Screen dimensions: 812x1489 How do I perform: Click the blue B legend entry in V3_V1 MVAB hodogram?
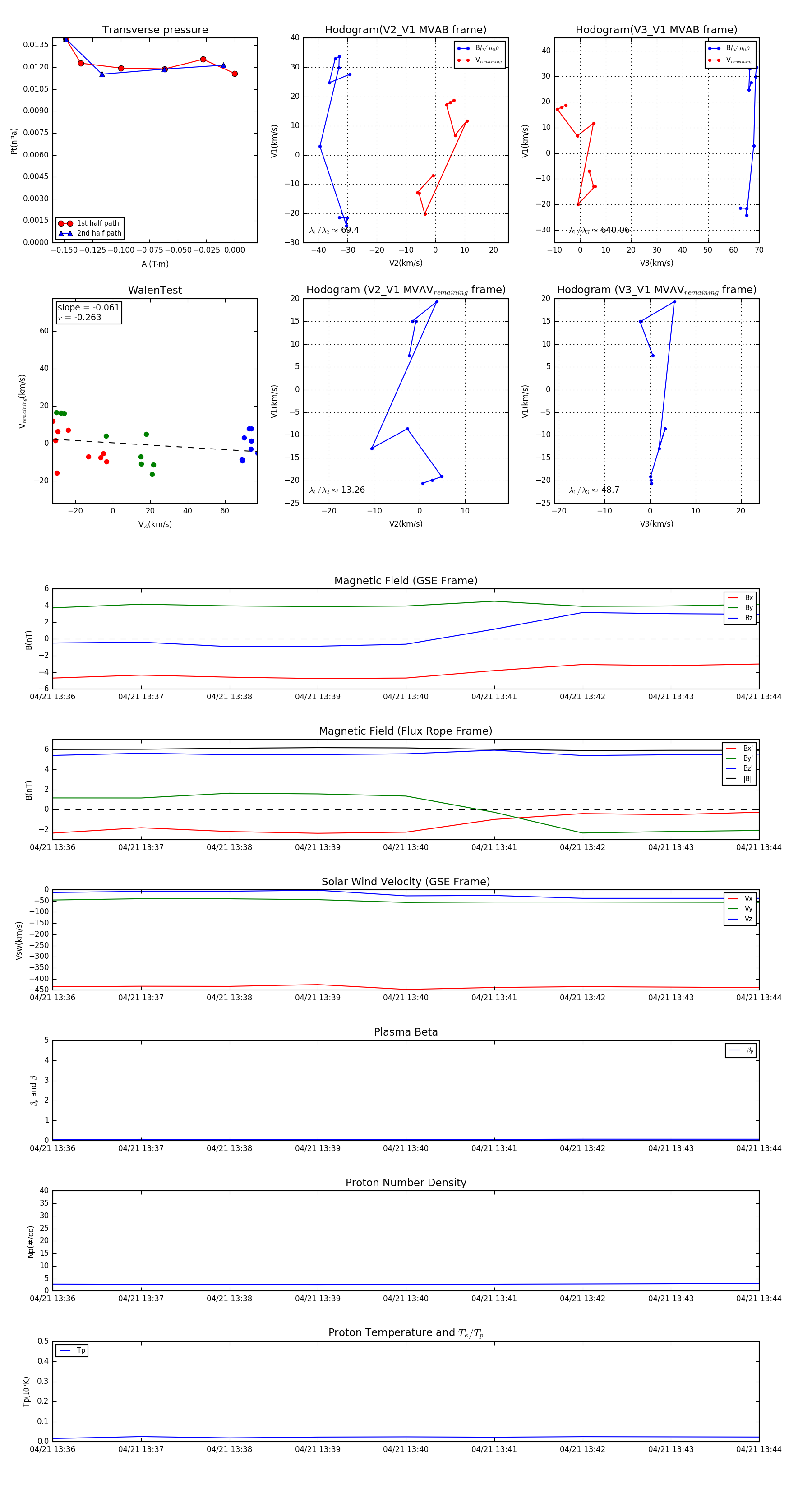click(730, 48)
